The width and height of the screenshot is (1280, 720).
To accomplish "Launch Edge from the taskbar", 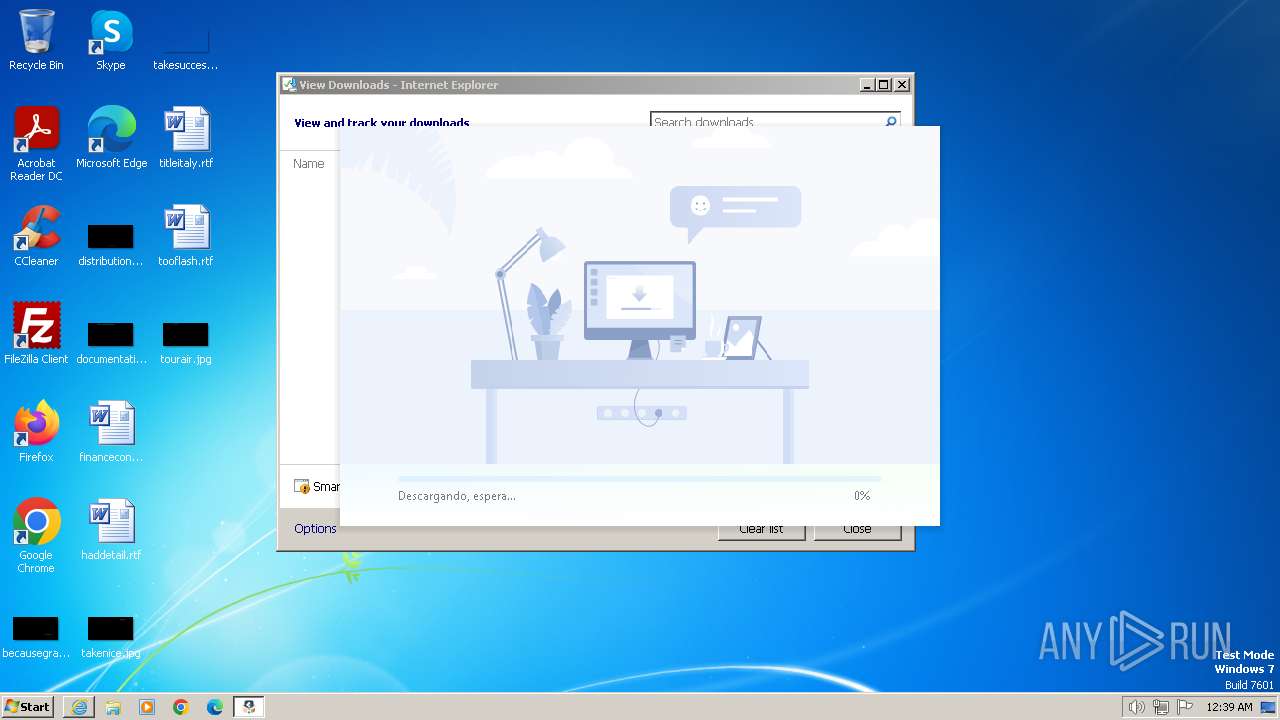I will tap(215, 707).
